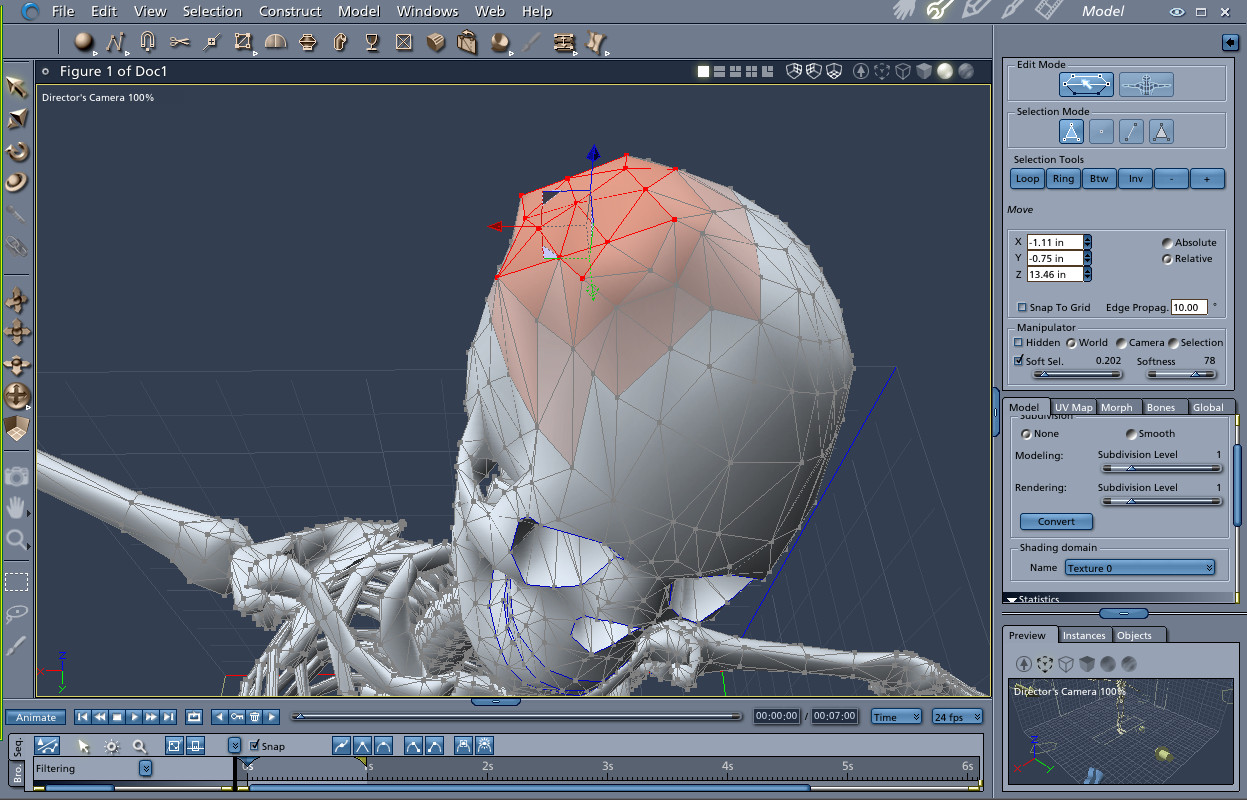Set viewport to wireframe cube display

coord(902,71)
